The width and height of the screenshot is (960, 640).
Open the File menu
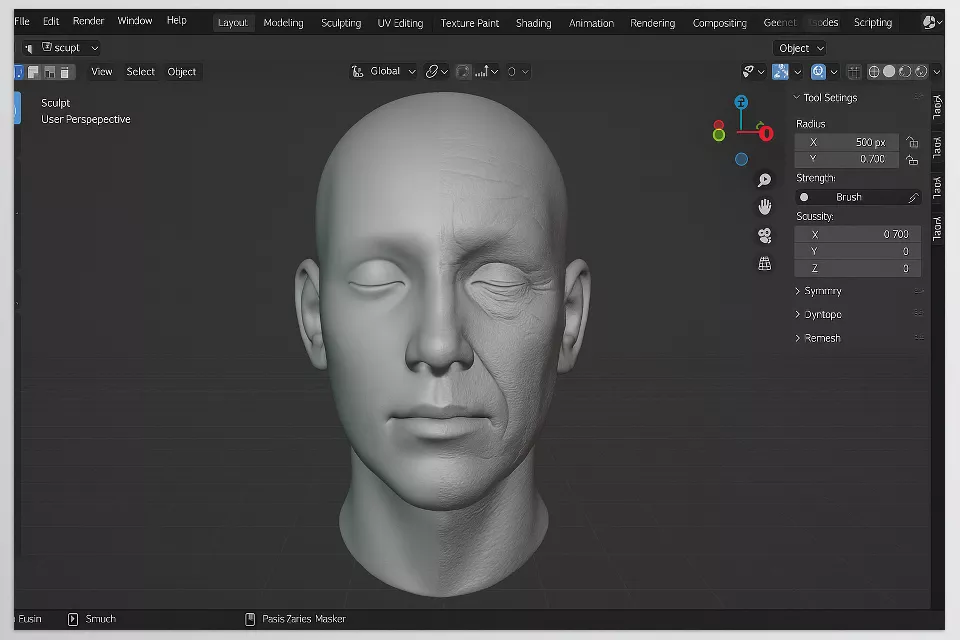click(22, 21)
